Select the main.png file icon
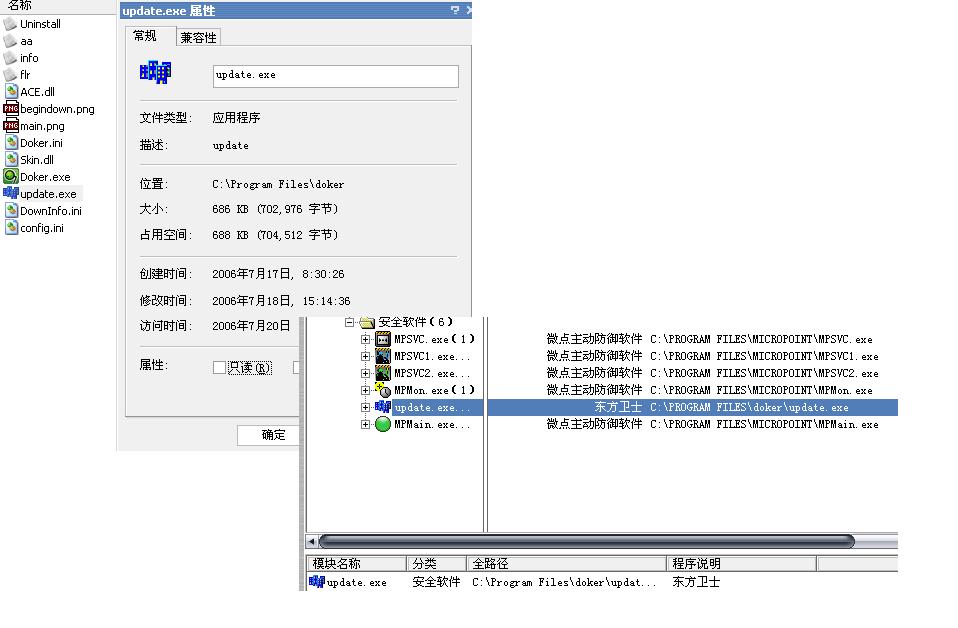The height and width of the screenshot is (628, 958). point(11,126)
